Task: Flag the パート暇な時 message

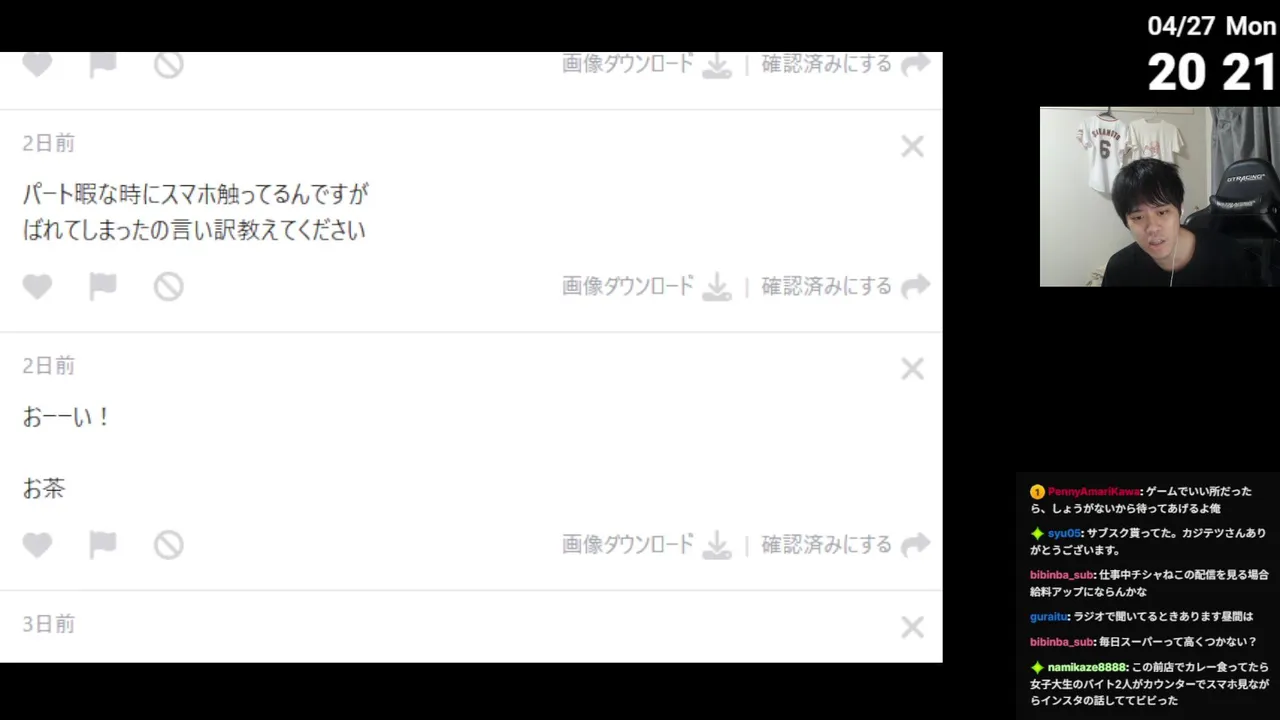Action: point(103,287)
